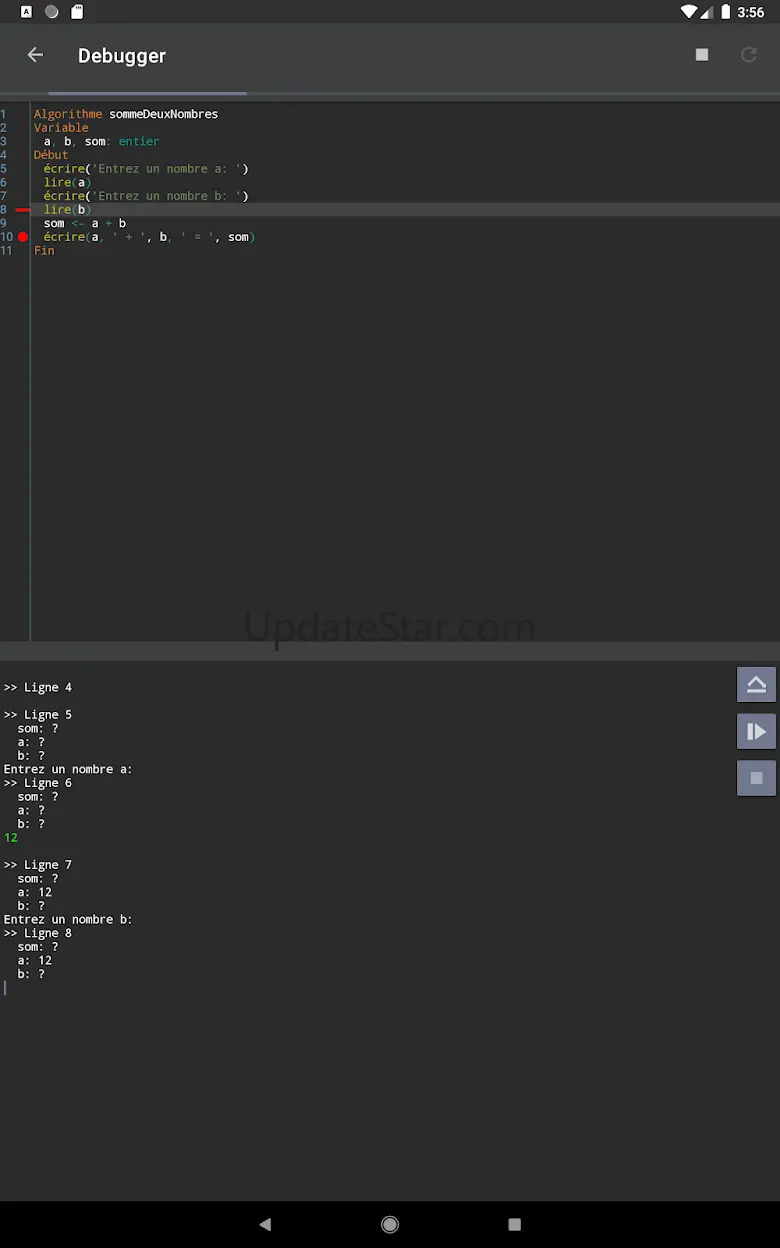Viewport: 780px width, 1248px height.
Task: Click the 'lire(a)' code line
Action: (68, 183)
